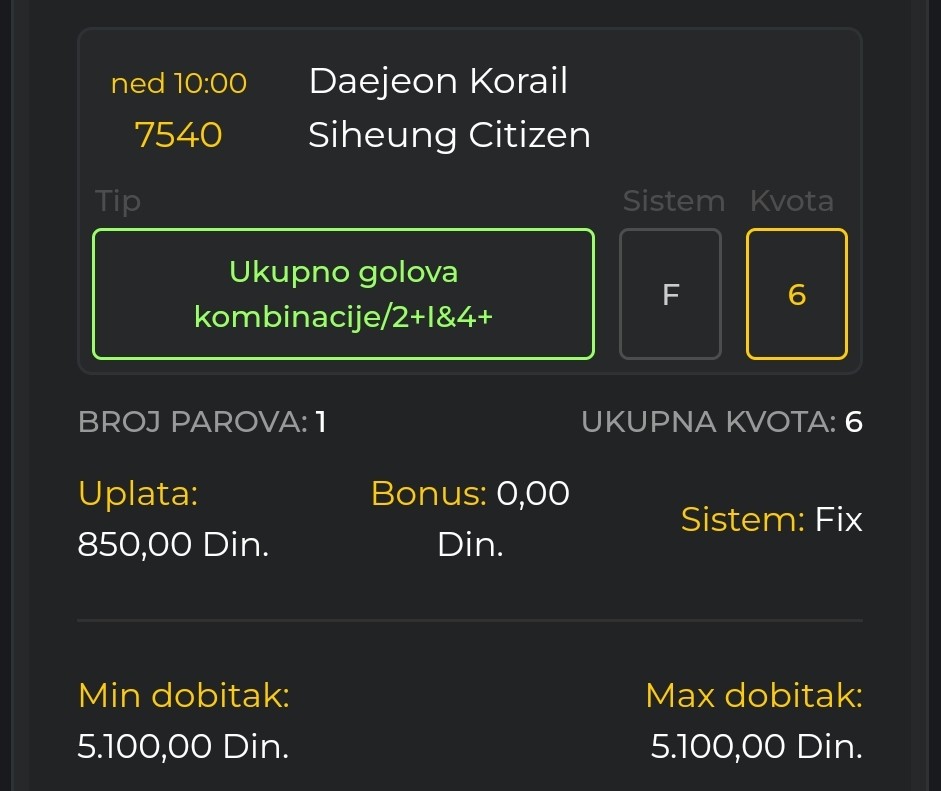
Task: Tap the Bonus 0,00 Din. field
Action: pos(470,519)
